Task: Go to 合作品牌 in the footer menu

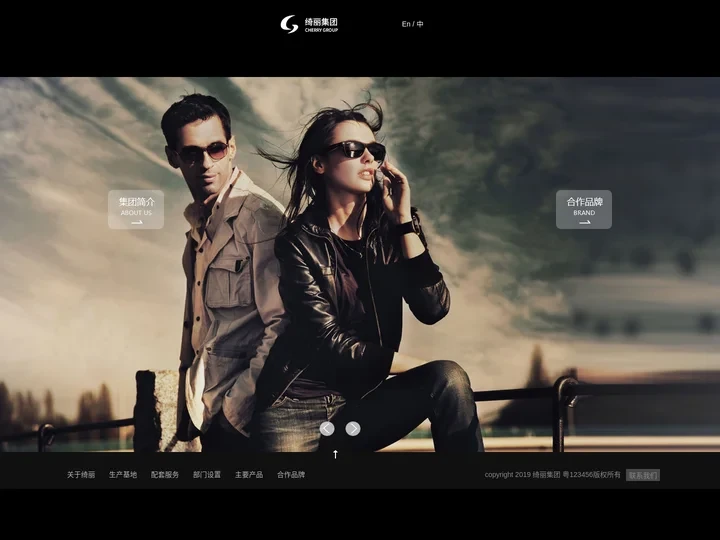Action: tap(291, 475)
